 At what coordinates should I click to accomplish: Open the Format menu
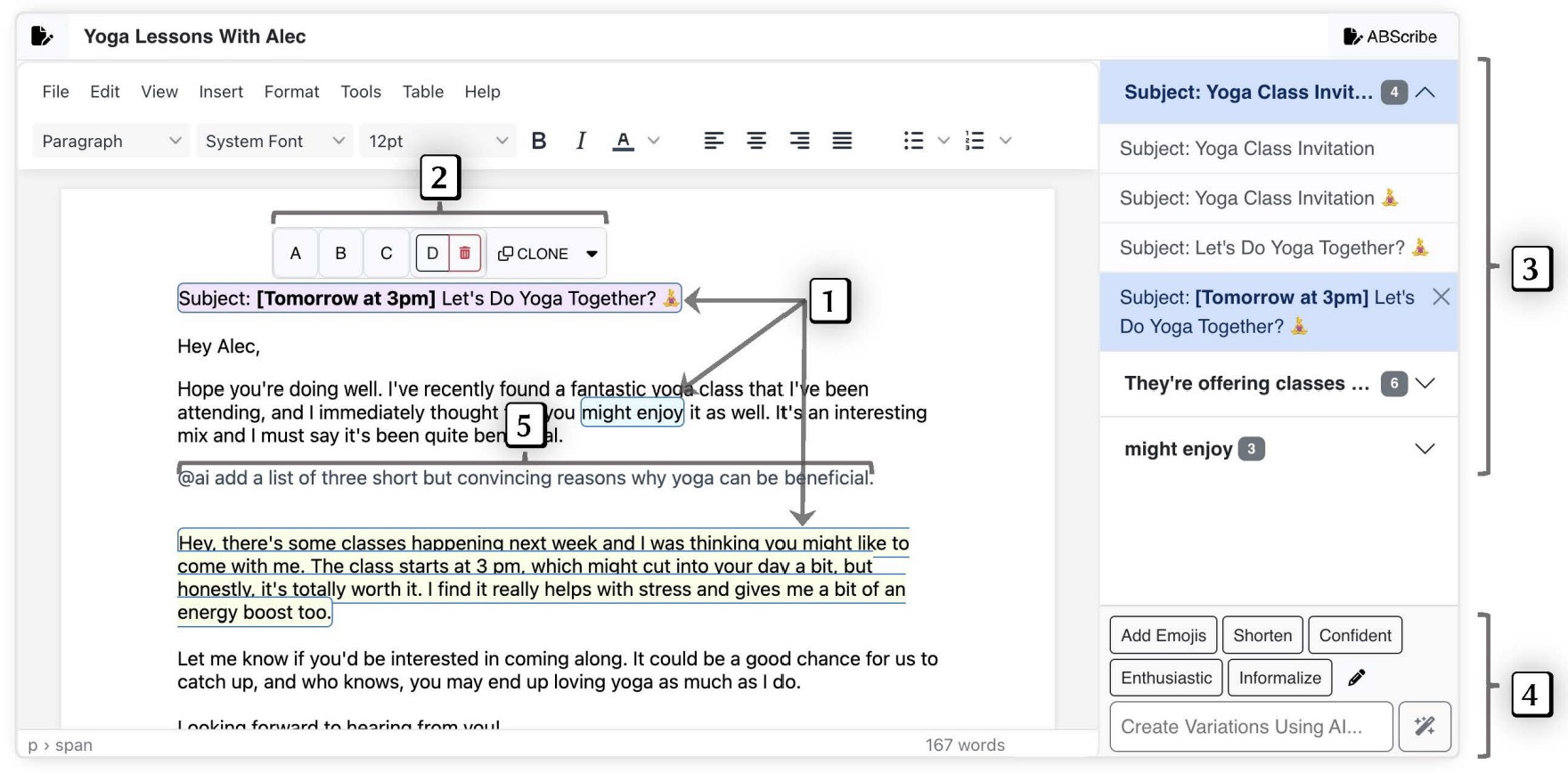pos(291,92)
